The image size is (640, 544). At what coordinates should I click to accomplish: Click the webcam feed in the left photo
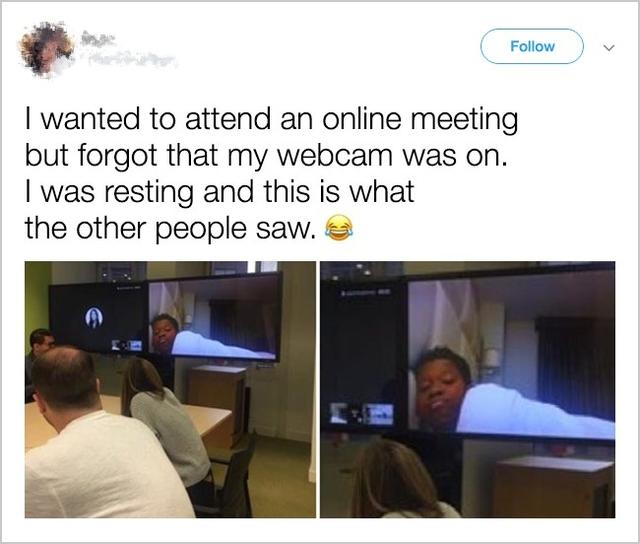(213, 318)
